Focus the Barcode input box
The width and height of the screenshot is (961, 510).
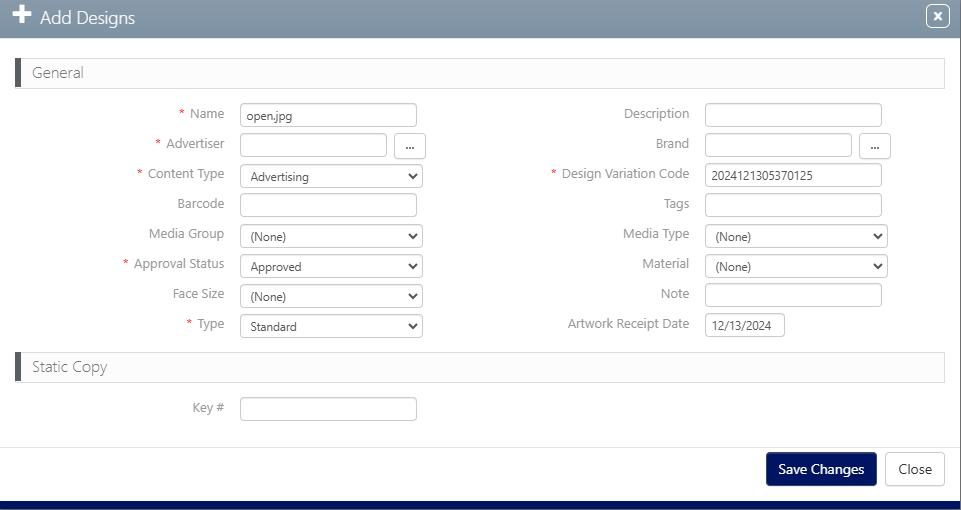tap(328, 206)
